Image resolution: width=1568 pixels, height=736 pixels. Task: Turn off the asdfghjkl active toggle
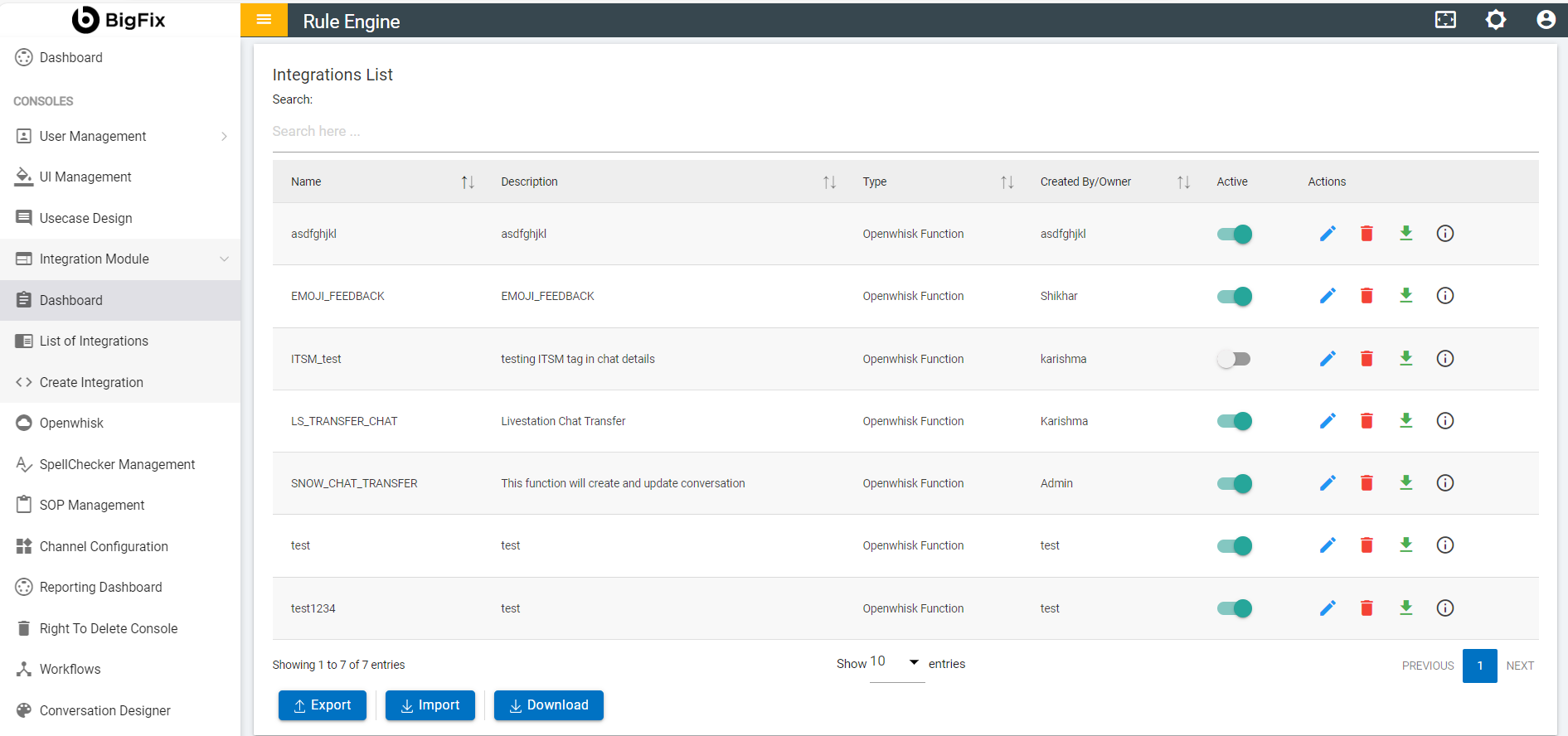point(1234,234)
